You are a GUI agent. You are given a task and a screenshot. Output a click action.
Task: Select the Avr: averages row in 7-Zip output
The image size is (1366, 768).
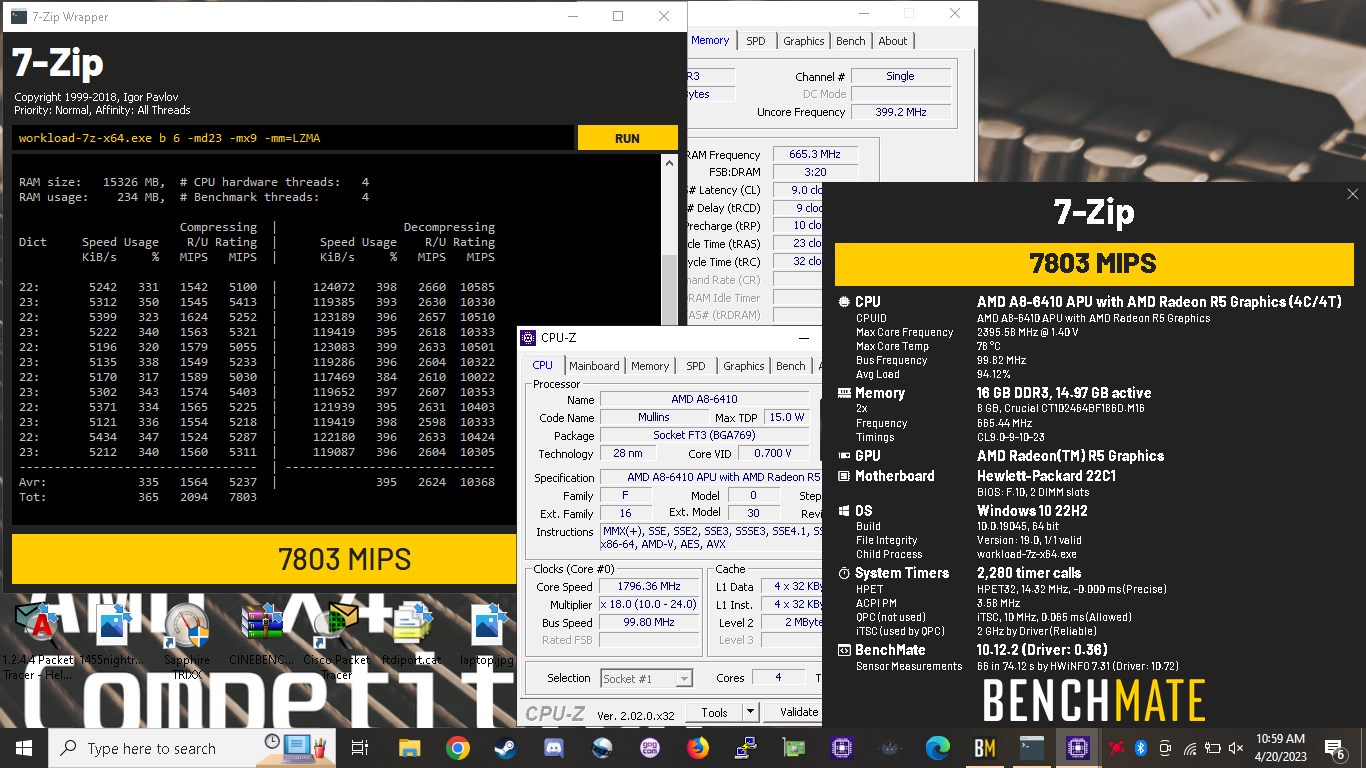click(x=257, y=482)
